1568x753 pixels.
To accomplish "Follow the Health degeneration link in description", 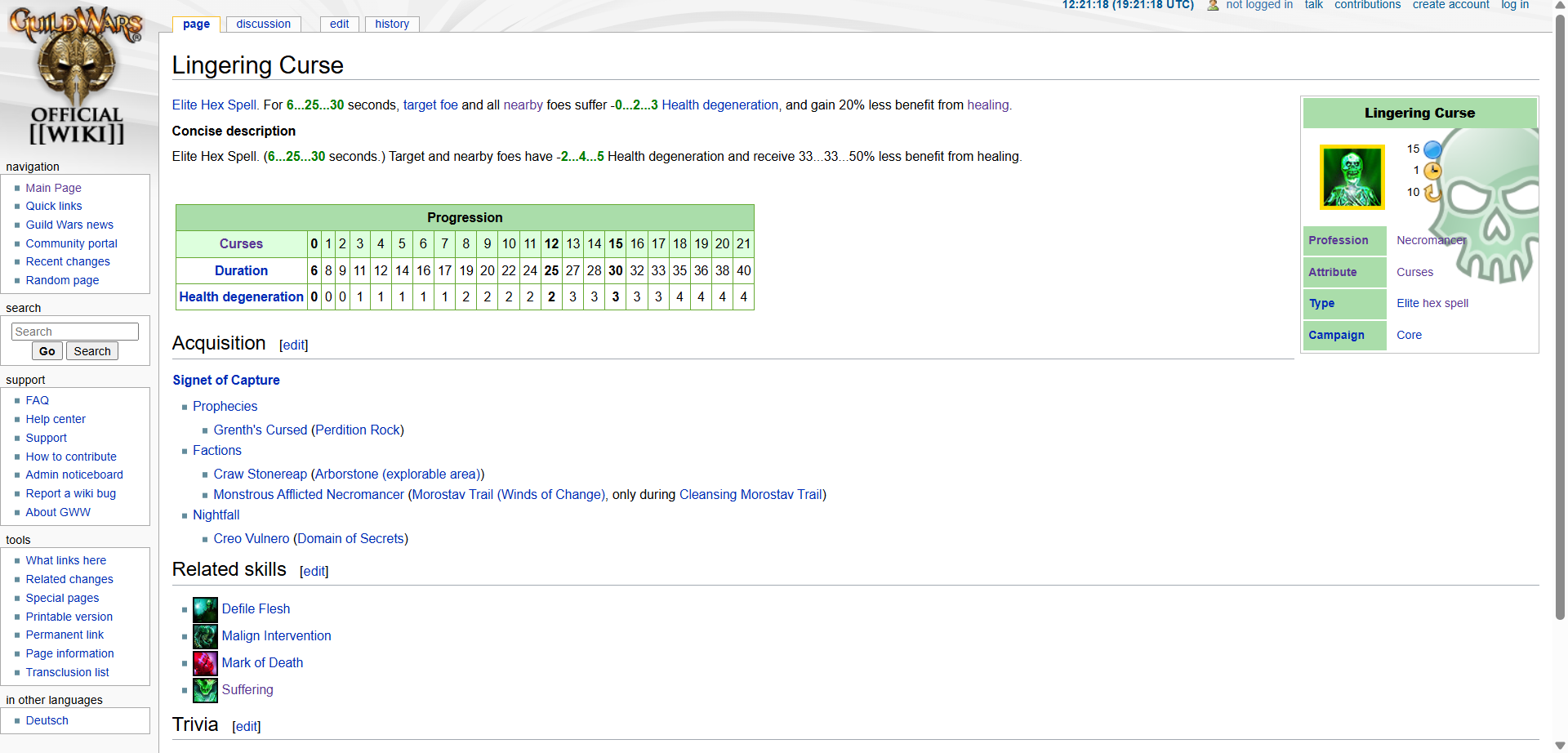I will point(719,105).
